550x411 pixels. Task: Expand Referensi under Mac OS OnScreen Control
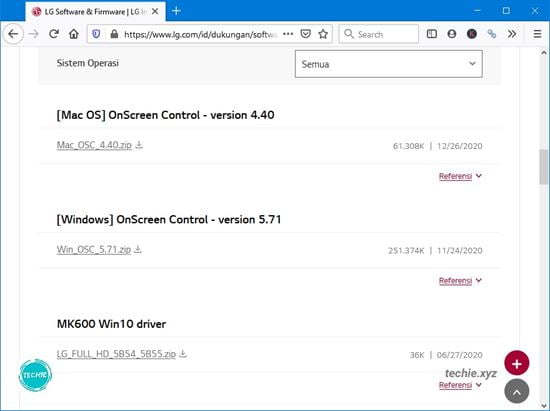point(460,176)
